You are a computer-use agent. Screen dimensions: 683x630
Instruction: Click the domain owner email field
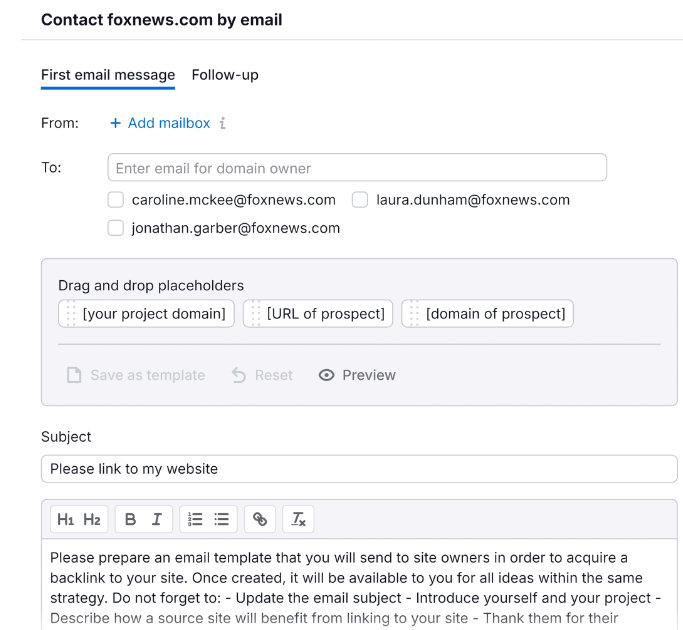point(356,168)
